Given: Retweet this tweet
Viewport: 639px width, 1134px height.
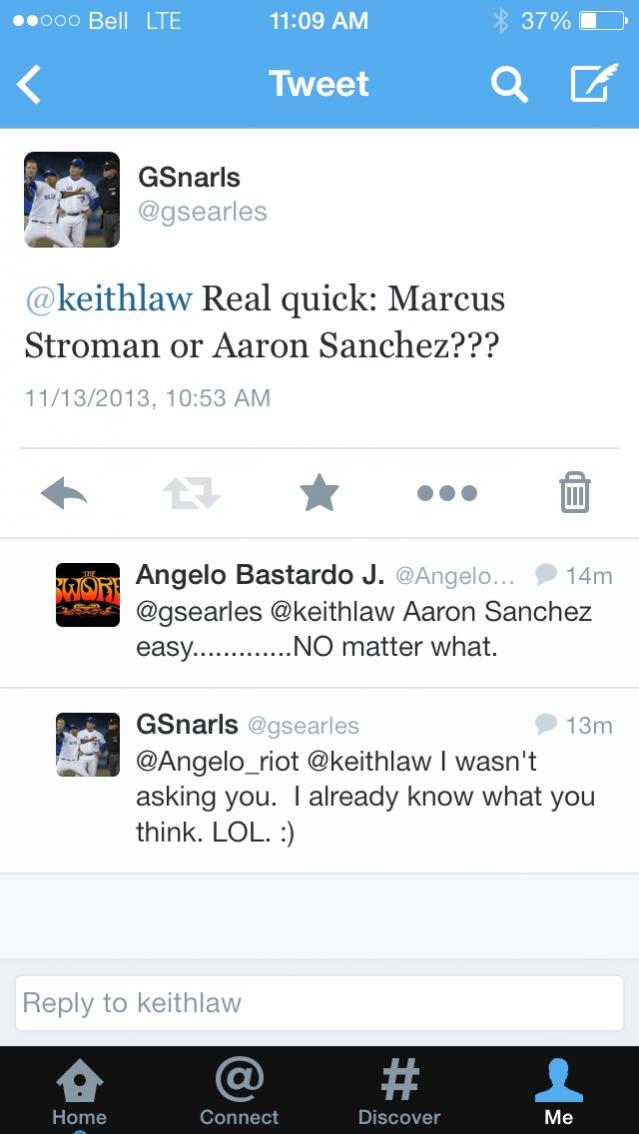Looking at the screenshot, I should click(191, 492).
